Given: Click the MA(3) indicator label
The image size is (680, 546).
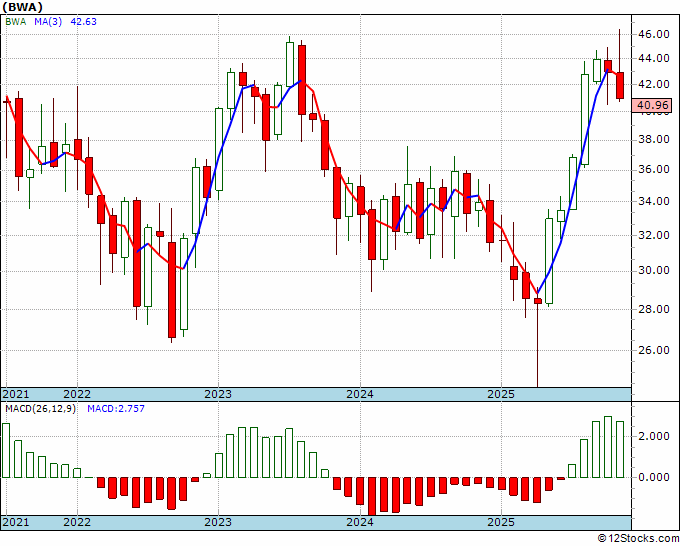Looking at the screenshot, I should (48, 22).
